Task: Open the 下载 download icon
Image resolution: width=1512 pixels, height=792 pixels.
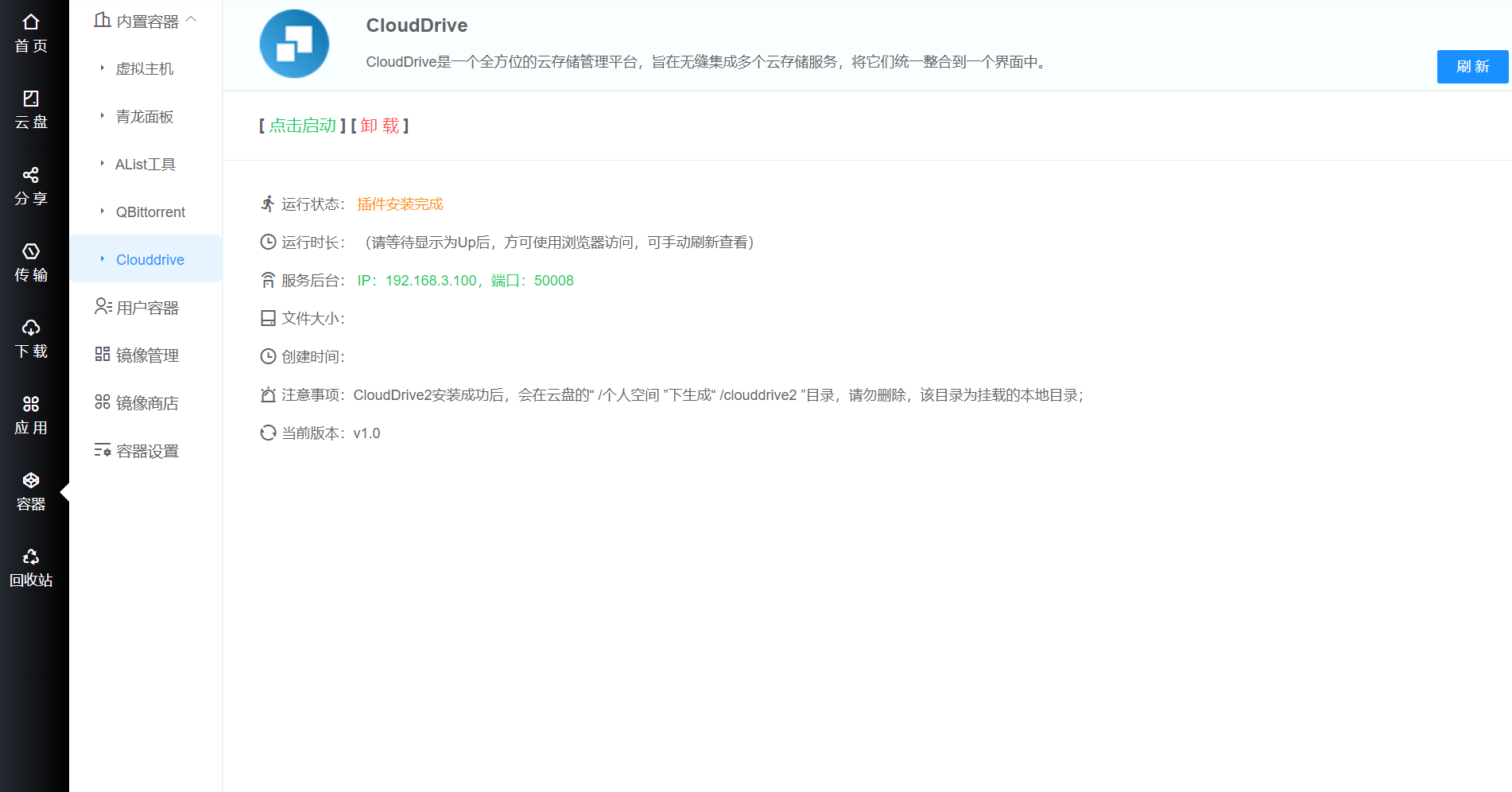Action: pyautogui.click(x=31, y=328)
